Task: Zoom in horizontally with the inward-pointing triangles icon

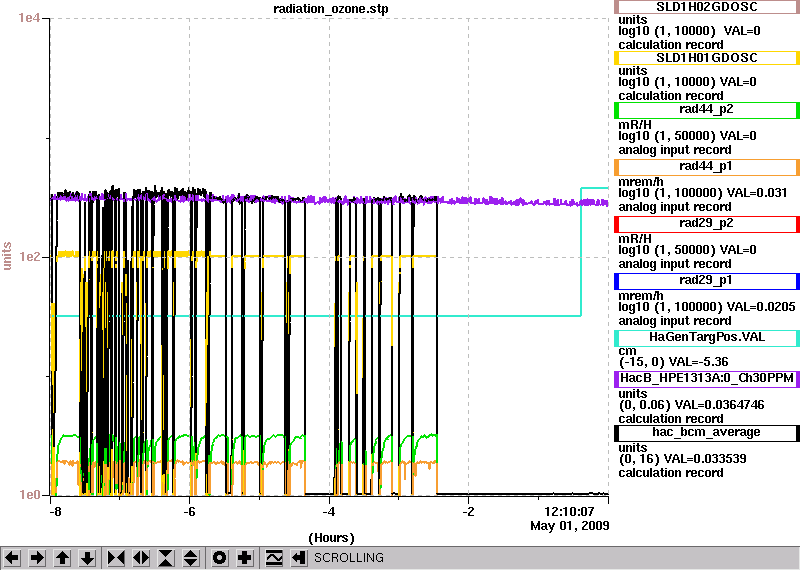Action: tap(116, 558)
